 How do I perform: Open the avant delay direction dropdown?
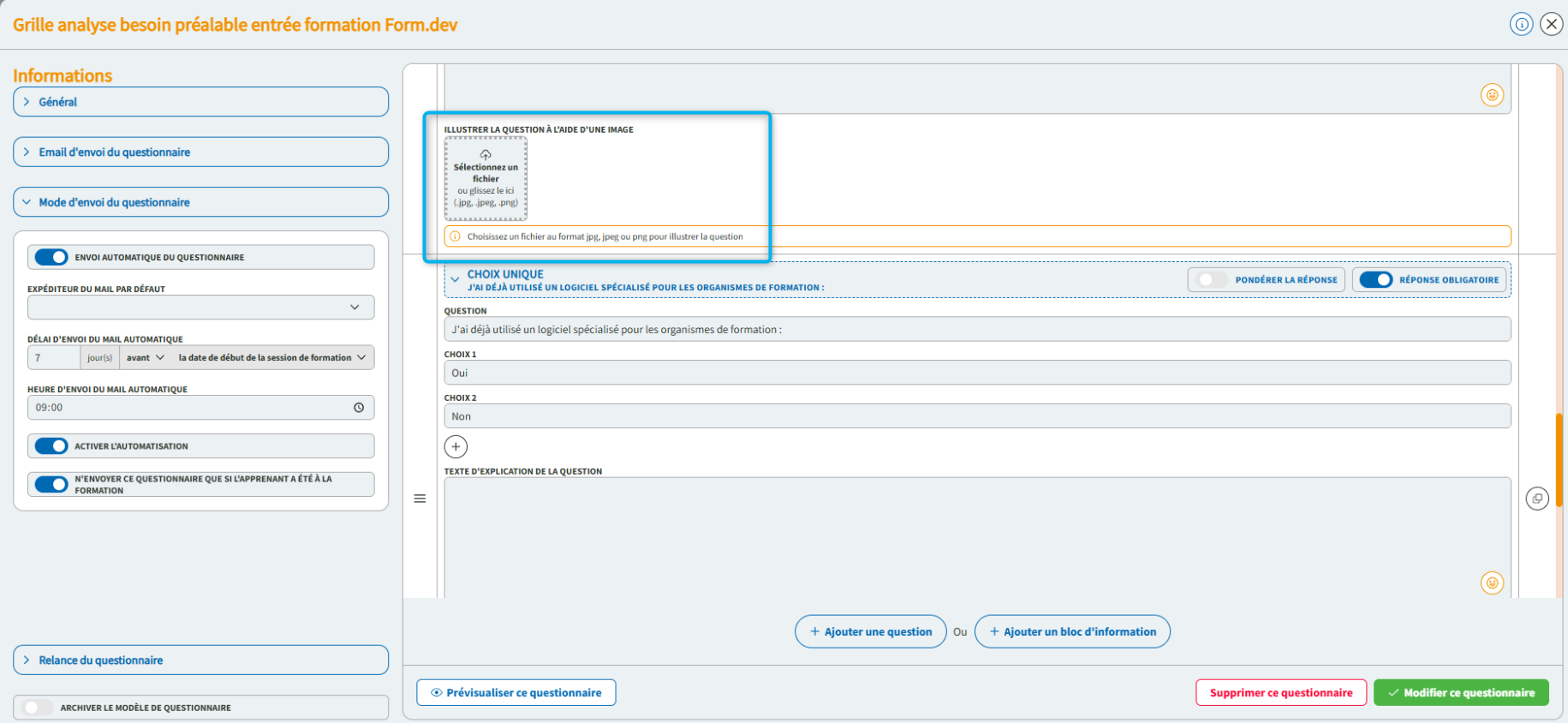tap(145, 358)
